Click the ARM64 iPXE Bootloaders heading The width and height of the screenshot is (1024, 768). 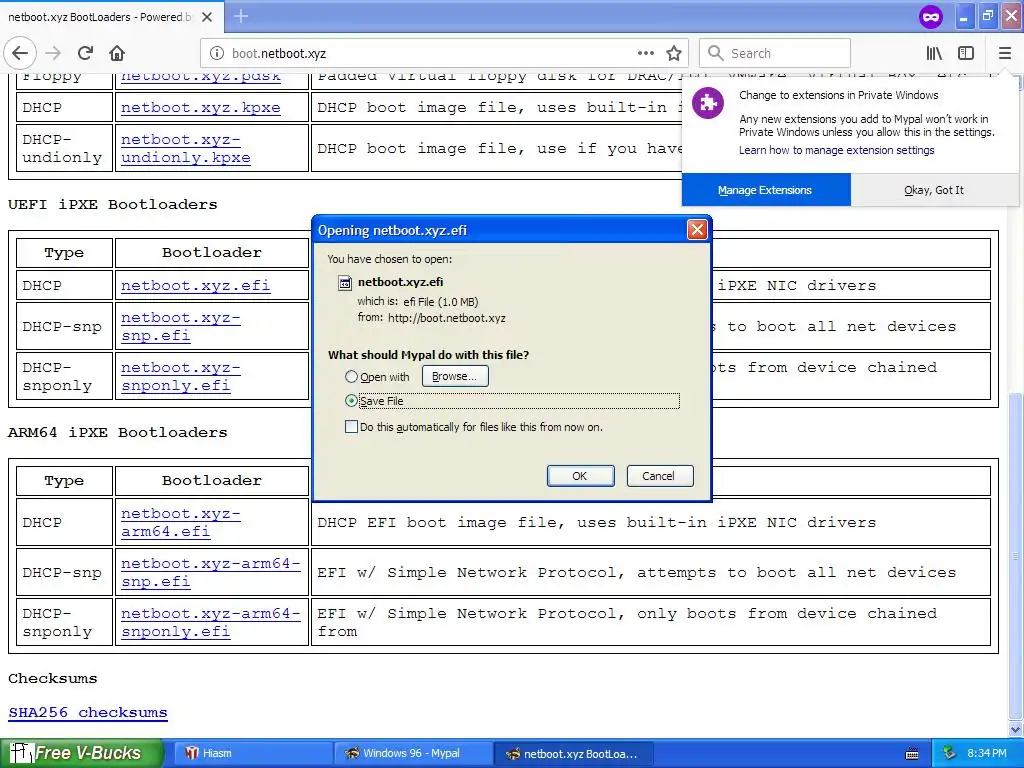[118, 432]
